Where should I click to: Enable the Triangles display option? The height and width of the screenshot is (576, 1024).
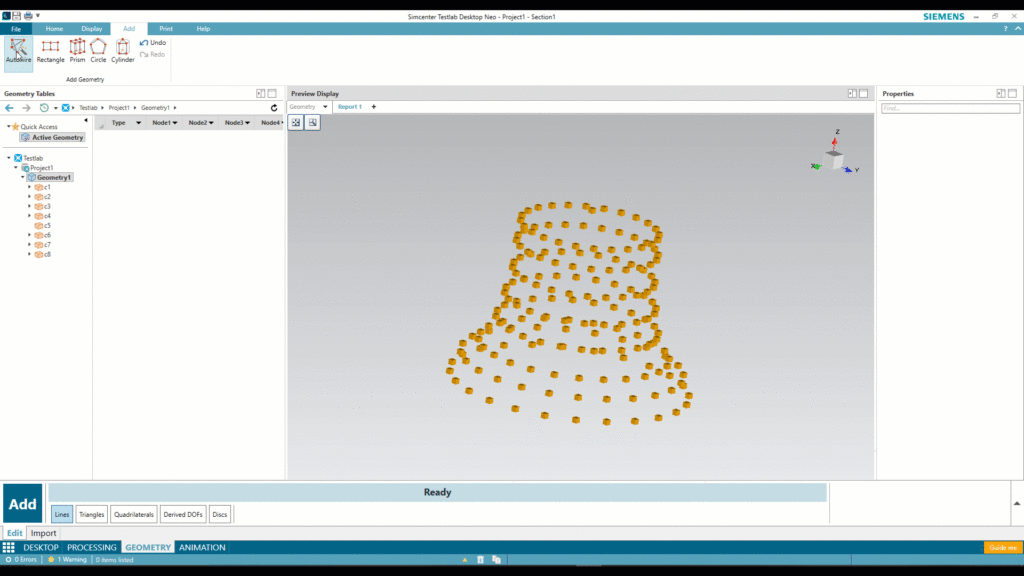click(x=91, y=514)
